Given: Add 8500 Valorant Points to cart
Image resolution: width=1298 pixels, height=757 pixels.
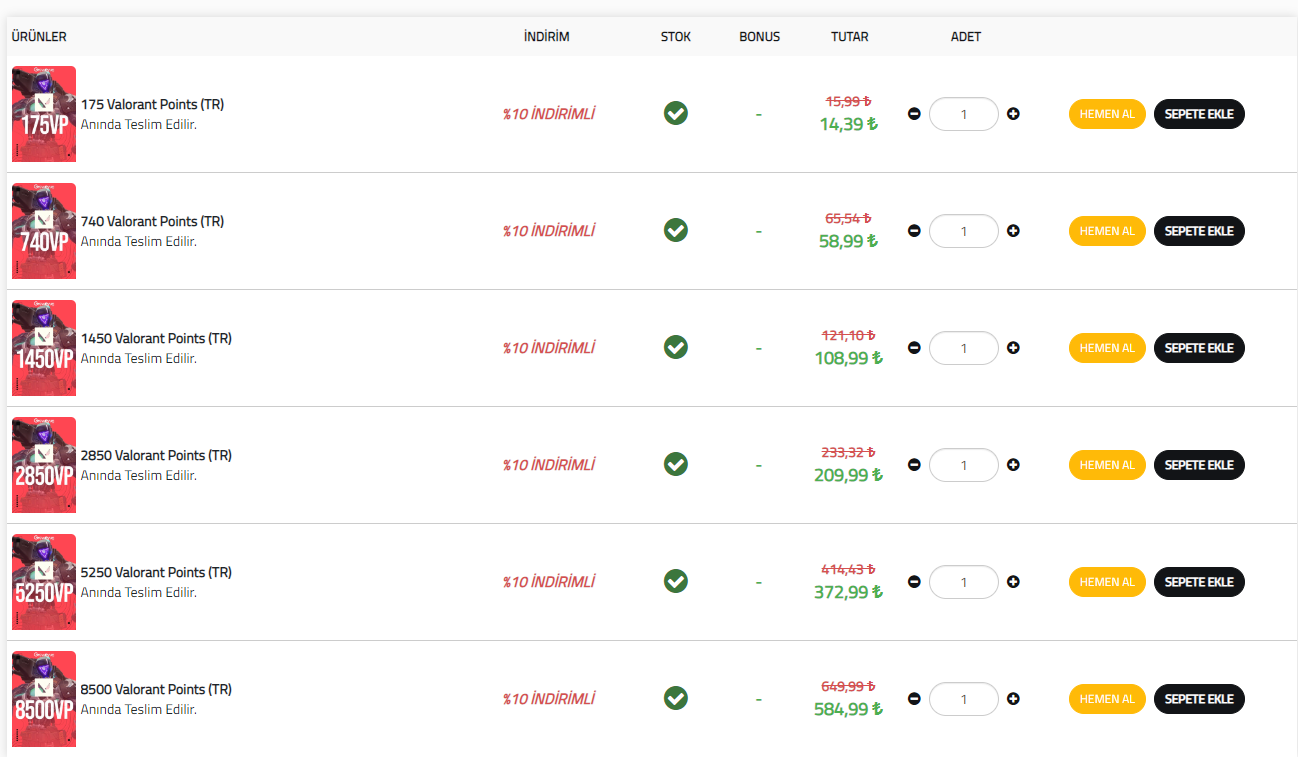Looking at the screenshot, I should (1199, 699).
